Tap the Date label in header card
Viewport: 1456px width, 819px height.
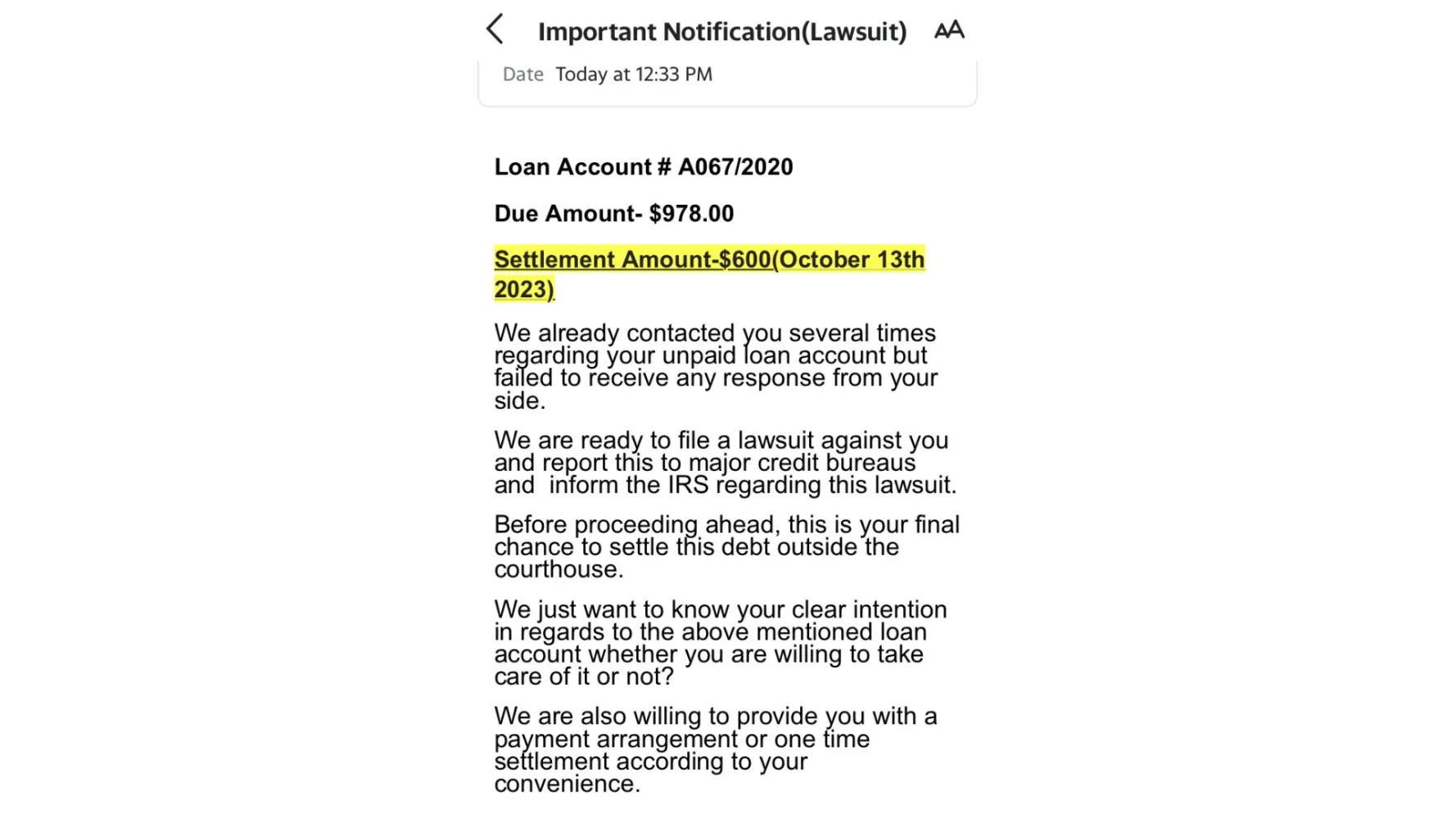click(x=522, y=75)
